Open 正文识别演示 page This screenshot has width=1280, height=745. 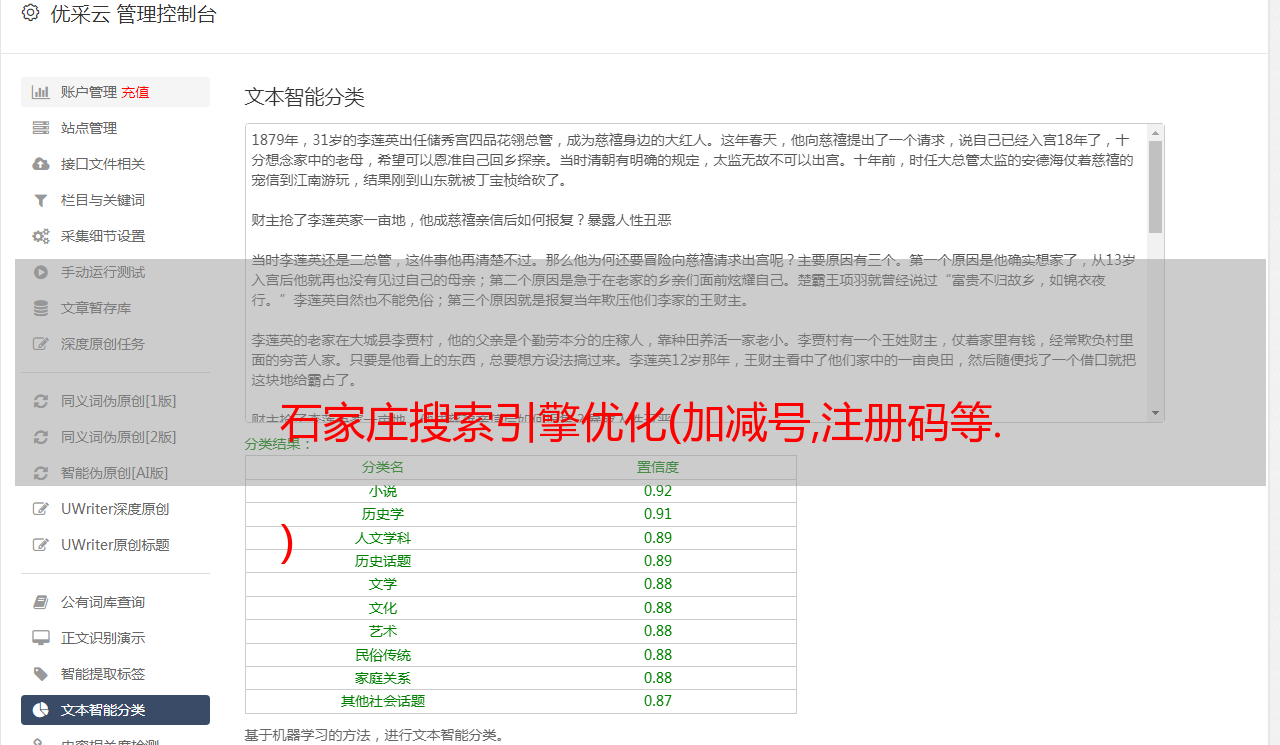(x=115, y=638)
